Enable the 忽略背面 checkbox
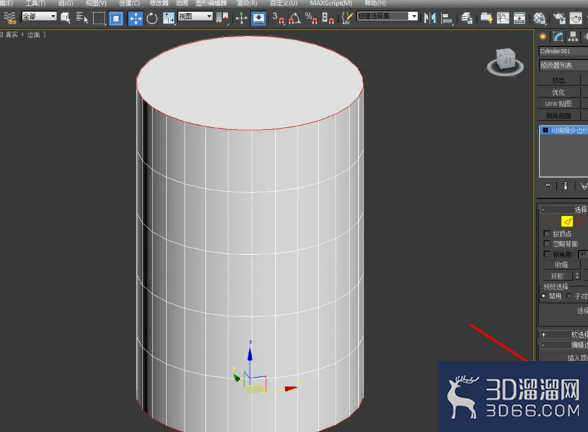 pos(547,244)
